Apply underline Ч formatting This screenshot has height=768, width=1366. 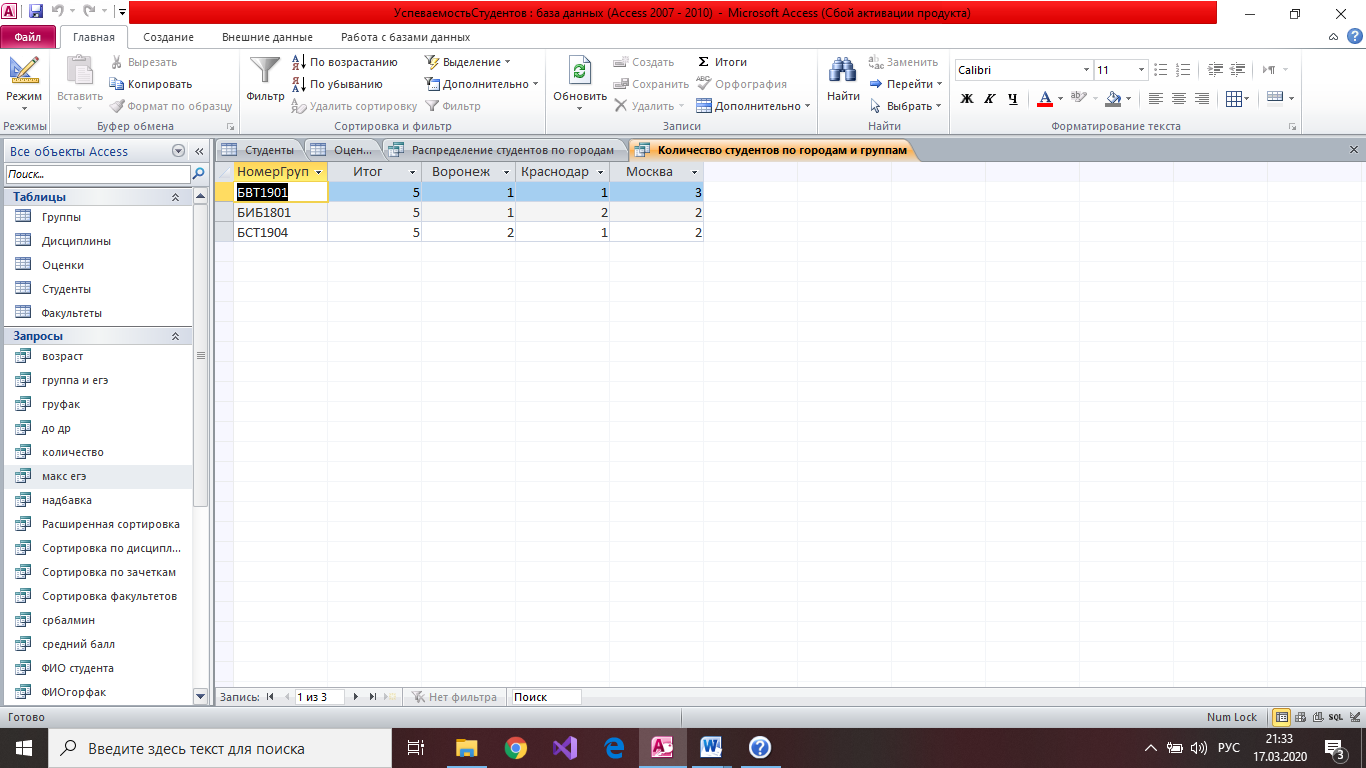click(1012, 99)
